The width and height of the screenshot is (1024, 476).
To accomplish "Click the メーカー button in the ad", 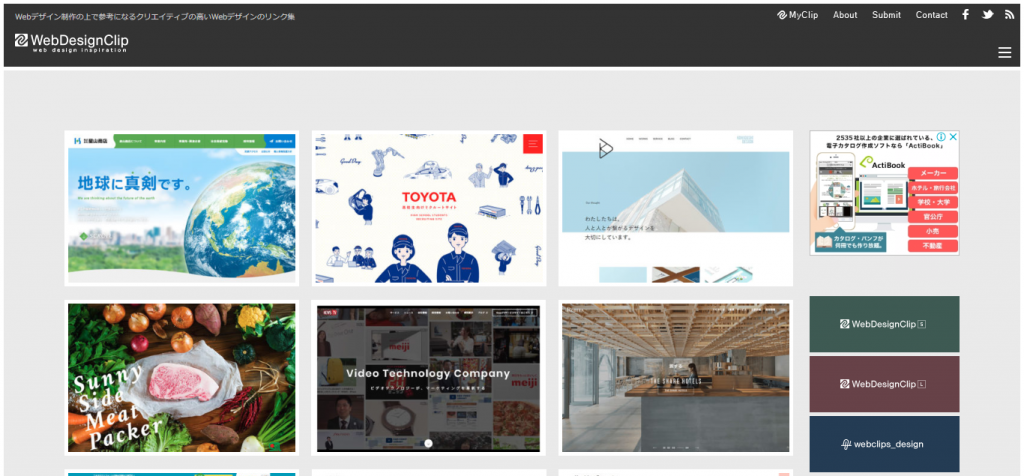I will (x=933, y=173).
